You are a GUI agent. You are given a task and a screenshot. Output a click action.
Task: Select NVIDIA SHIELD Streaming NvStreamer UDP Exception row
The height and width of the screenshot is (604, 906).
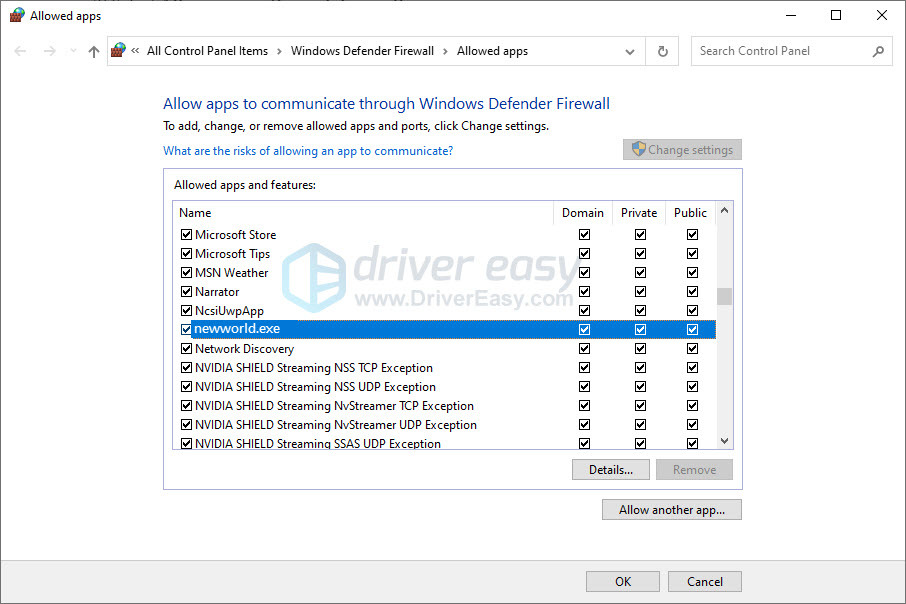444,425
